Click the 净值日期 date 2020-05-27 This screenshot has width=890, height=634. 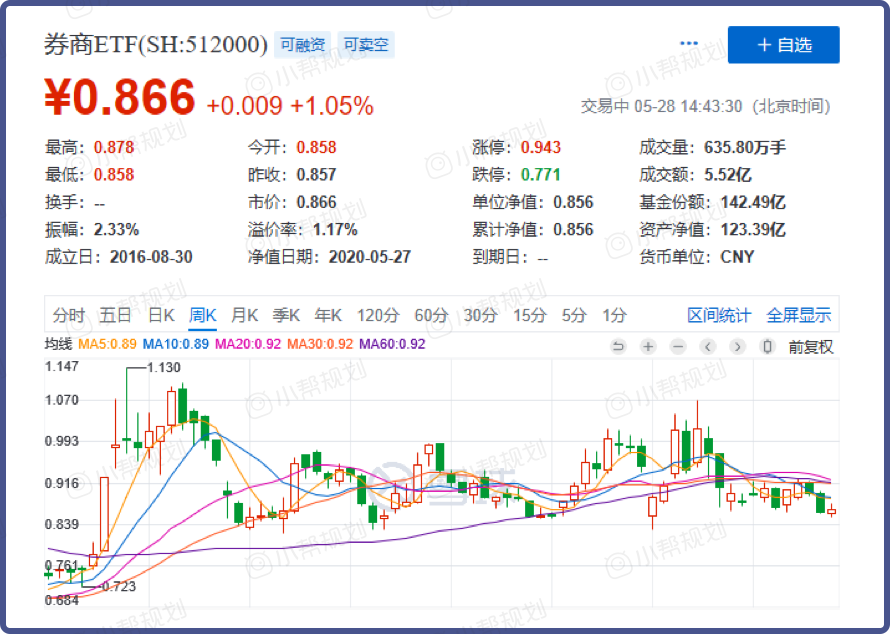coord(370,257)
